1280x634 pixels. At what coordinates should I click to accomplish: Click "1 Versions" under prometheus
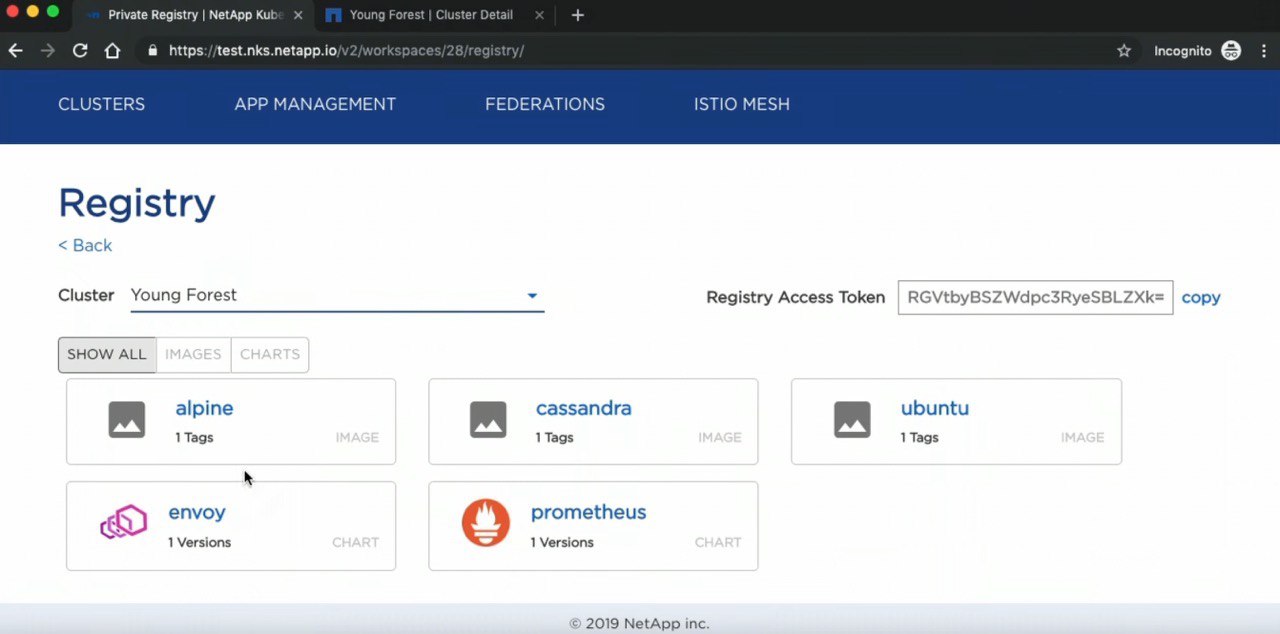click(562, 542)
